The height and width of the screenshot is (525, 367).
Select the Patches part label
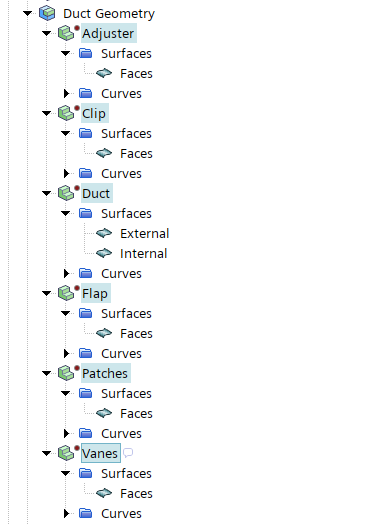pyautogui.click(x=105, y=373)
